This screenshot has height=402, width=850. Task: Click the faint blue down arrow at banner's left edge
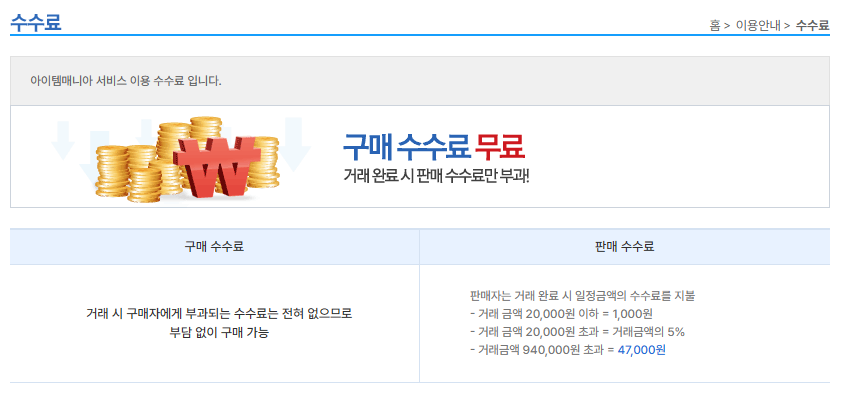point(63,140)
